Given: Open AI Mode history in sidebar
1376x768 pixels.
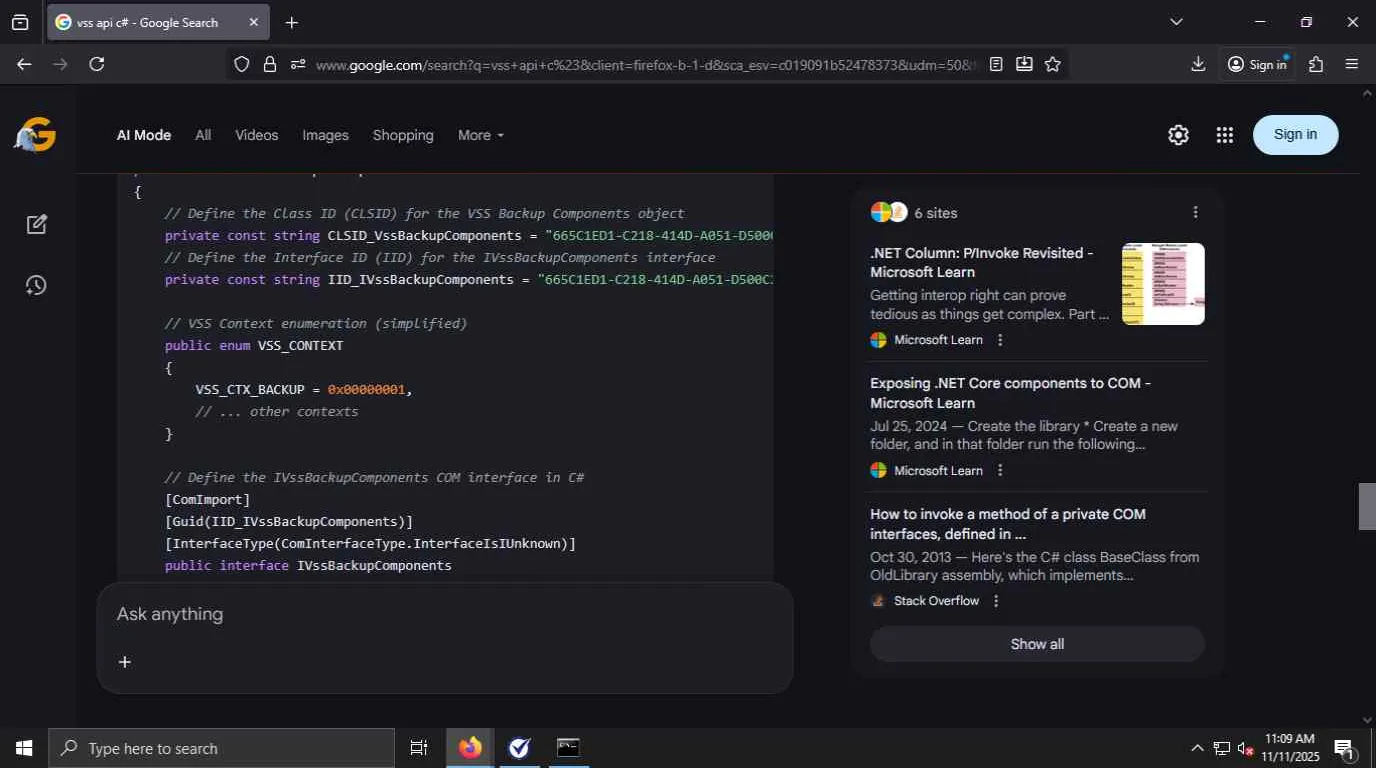Looking at the screenshot, I should 36,285.
